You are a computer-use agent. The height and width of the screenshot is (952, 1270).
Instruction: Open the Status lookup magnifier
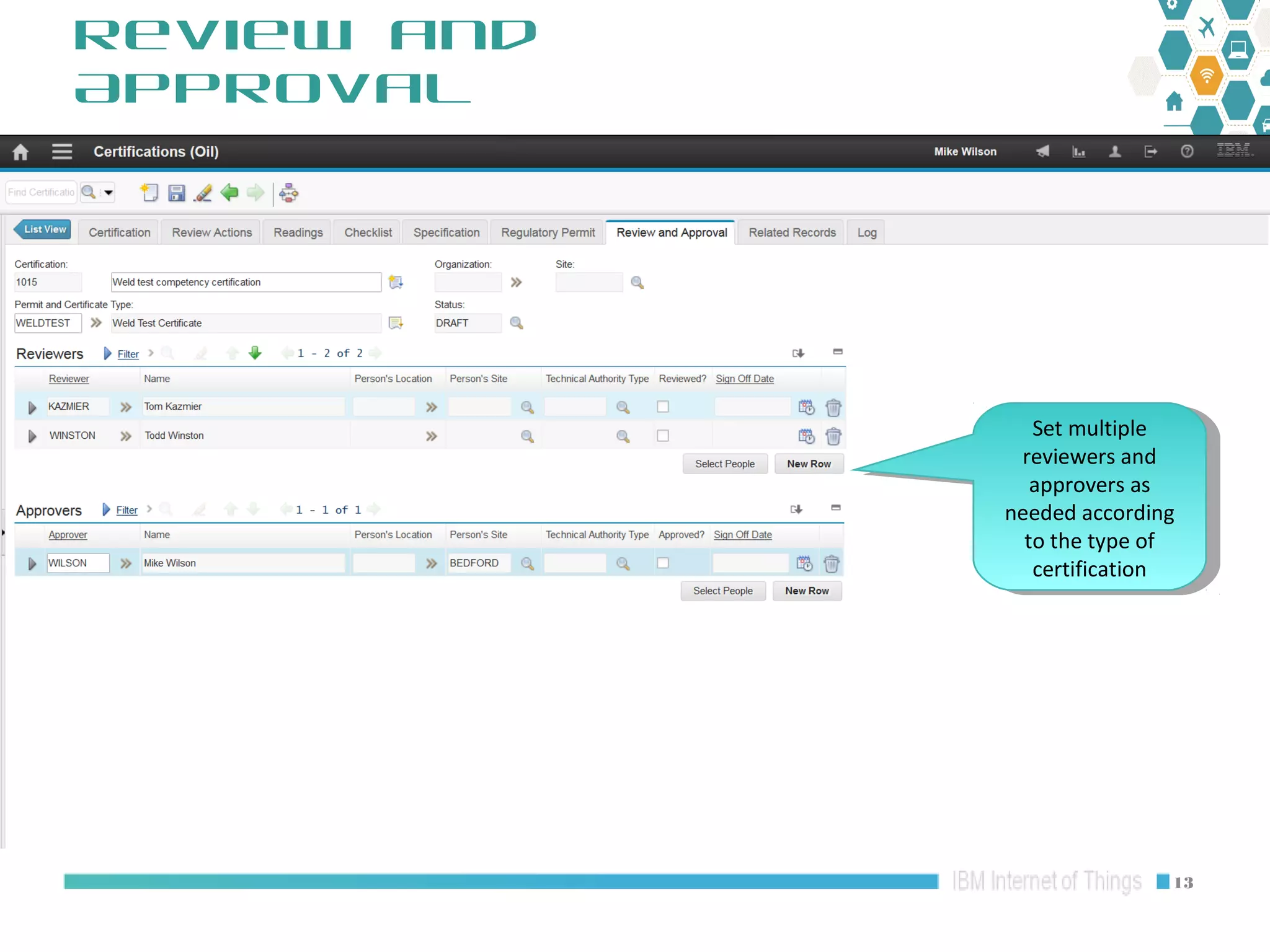(517, 323)
